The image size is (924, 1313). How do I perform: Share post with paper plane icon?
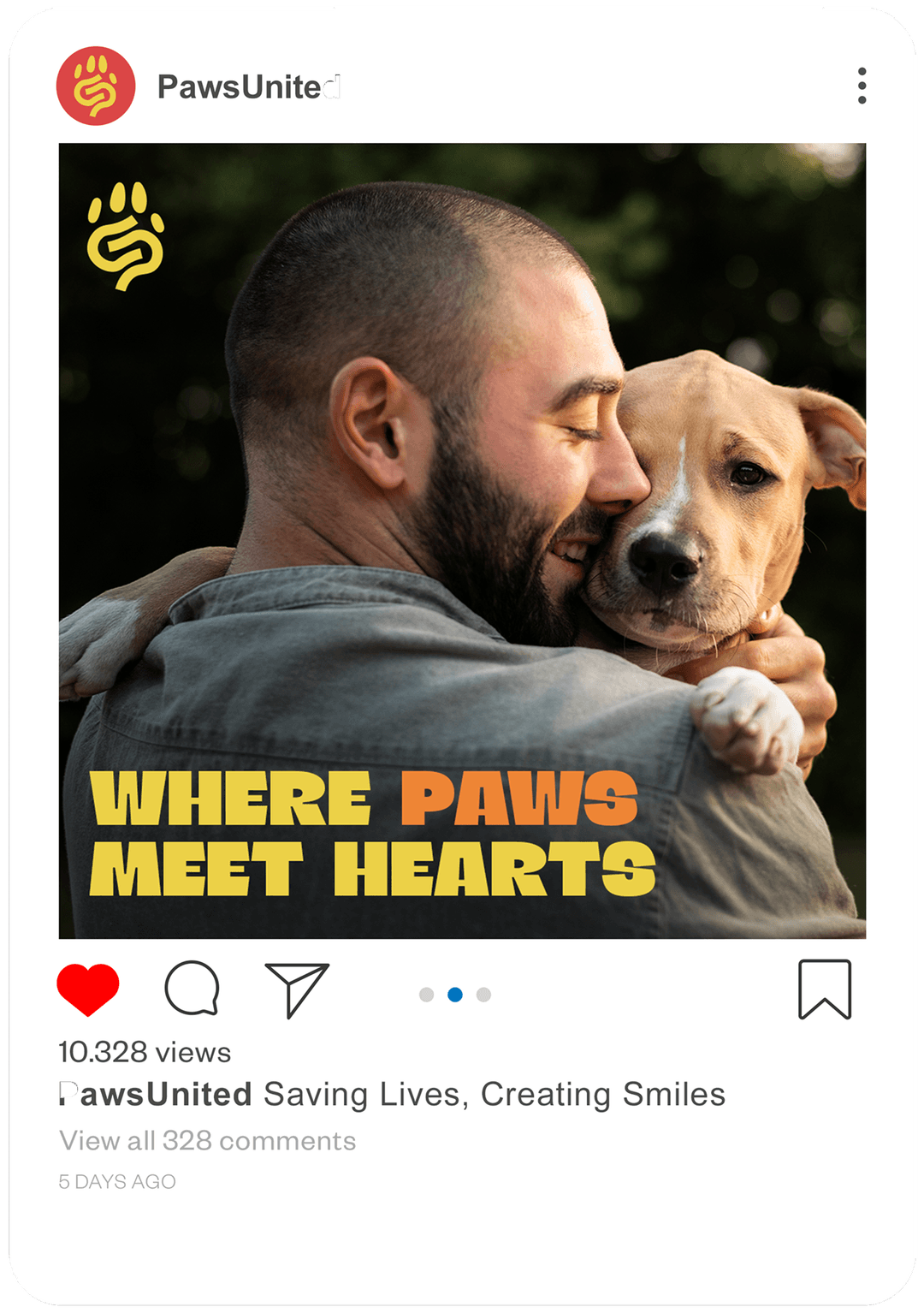[297, 989]
